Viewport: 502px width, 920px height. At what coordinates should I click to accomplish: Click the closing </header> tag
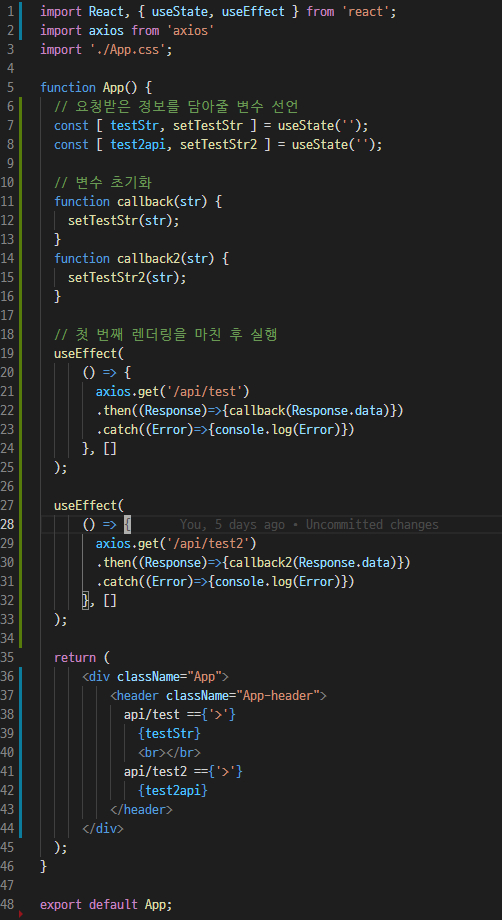(x=141, y=810)
